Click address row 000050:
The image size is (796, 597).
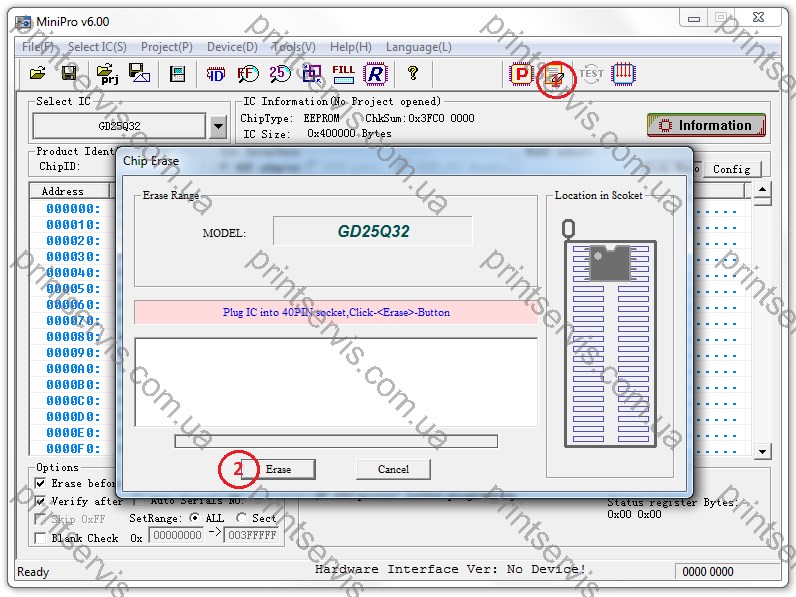[73, 289]
